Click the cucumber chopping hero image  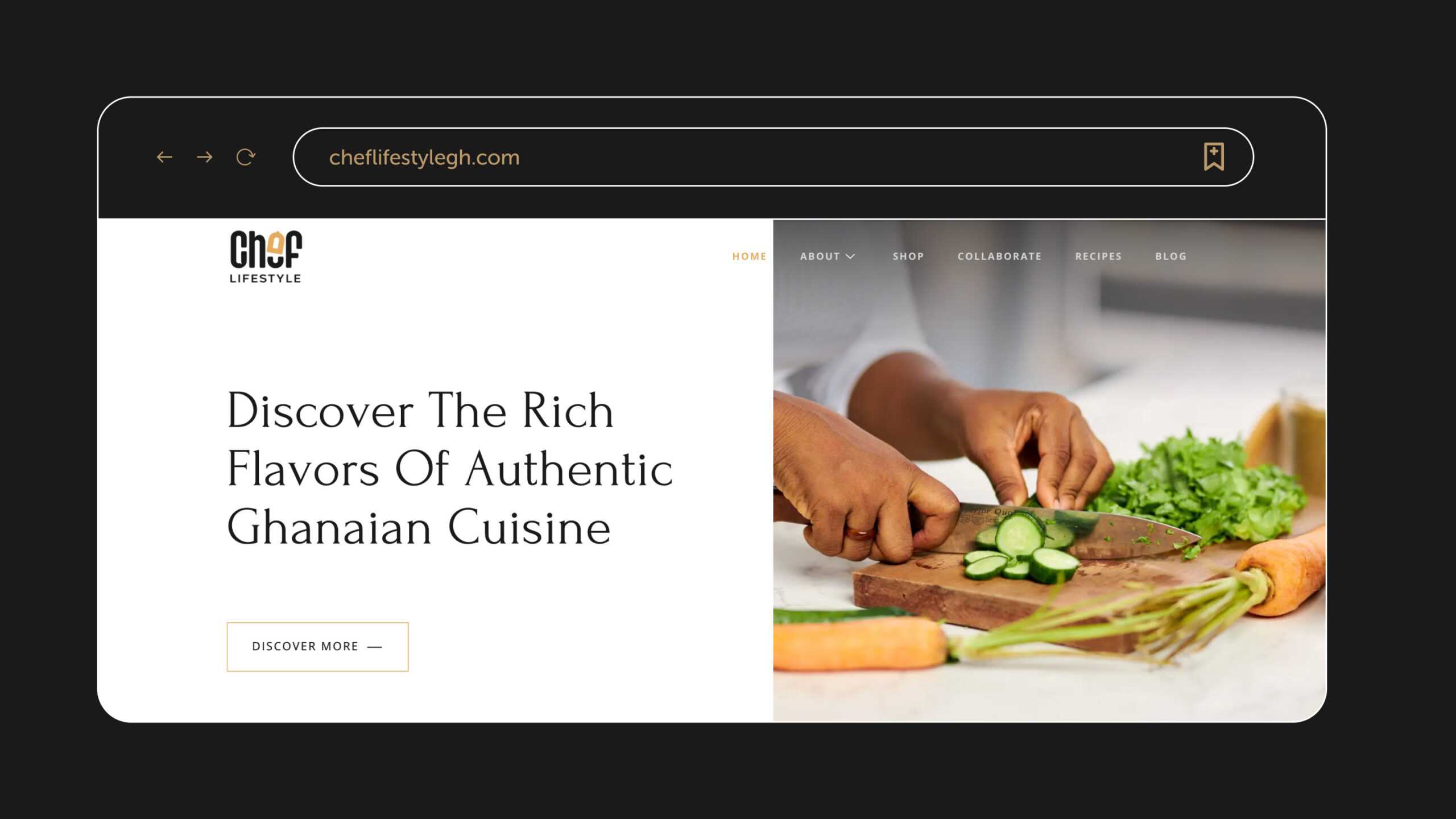[x=1049, y=470]
